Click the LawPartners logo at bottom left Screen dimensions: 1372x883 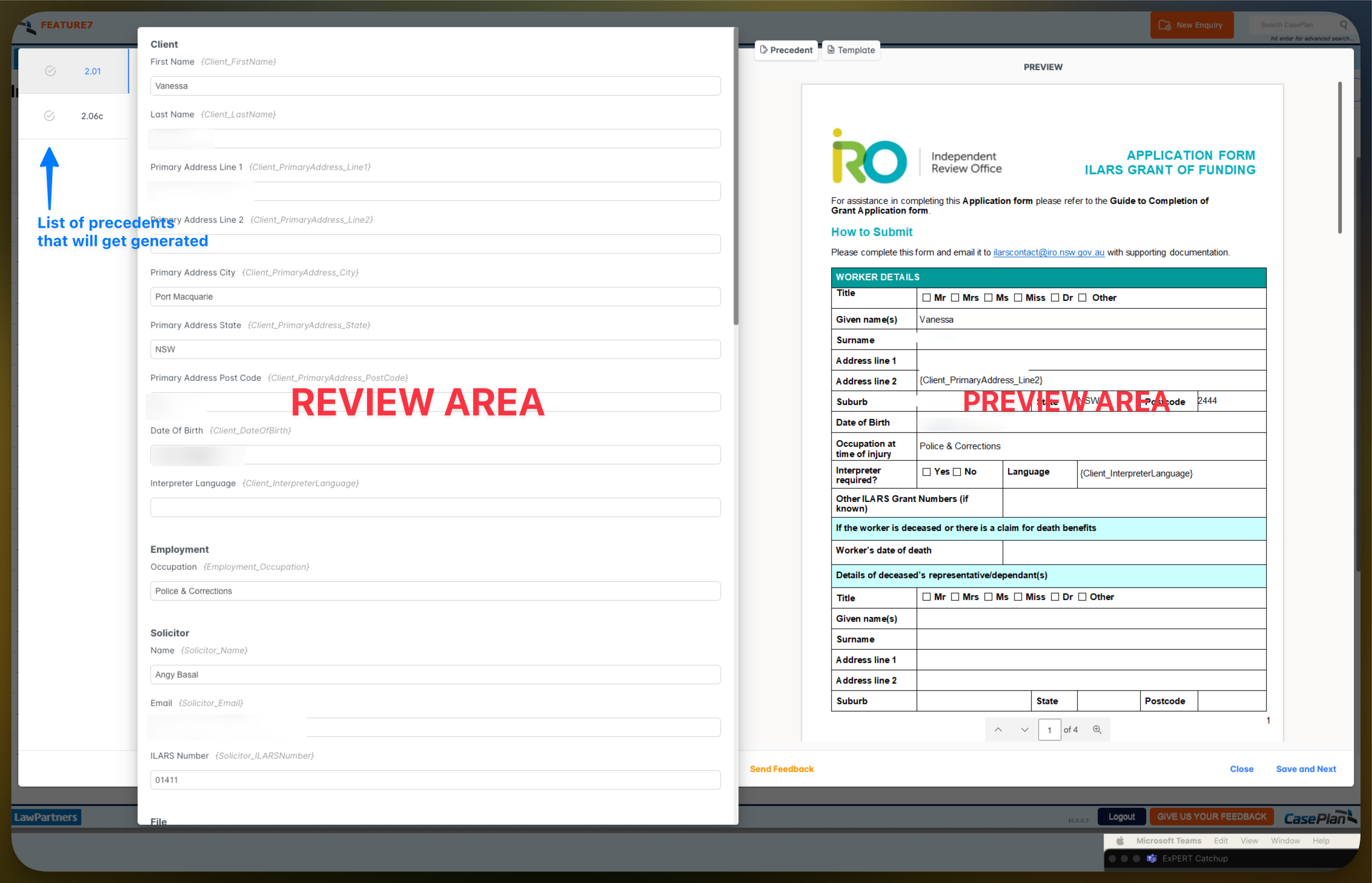coord(46,817)
